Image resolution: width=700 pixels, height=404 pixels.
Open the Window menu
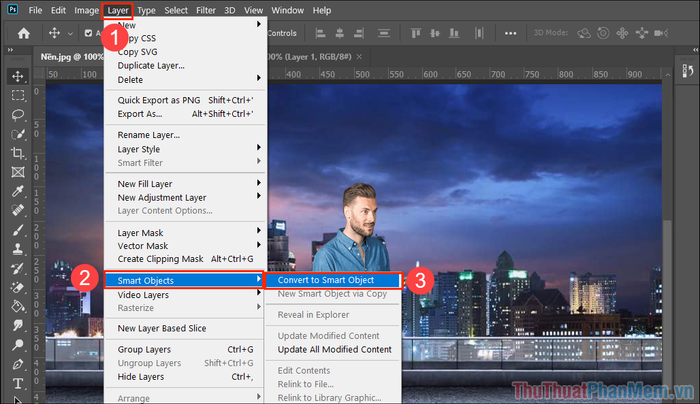pos(288,10)
